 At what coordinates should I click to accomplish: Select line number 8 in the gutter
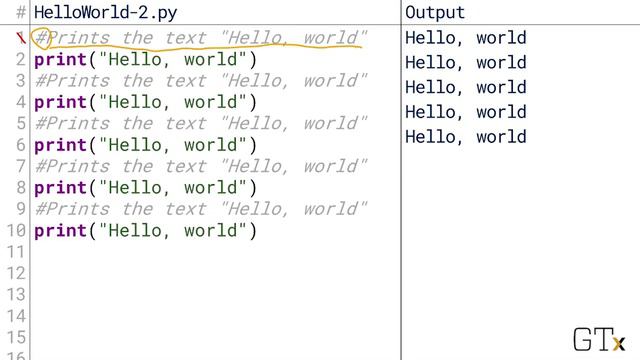[x=20, y=188]
